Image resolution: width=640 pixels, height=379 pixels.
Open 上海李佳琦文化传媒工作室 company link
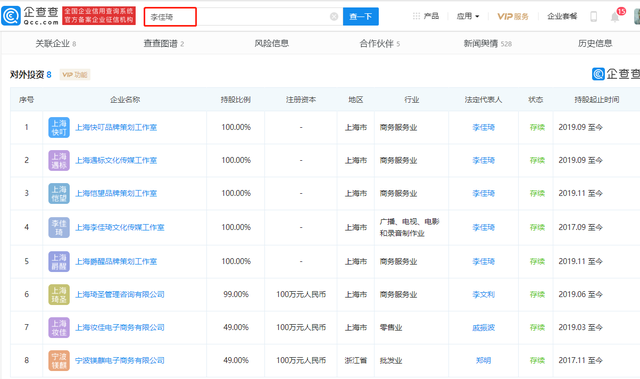point(120,227)
